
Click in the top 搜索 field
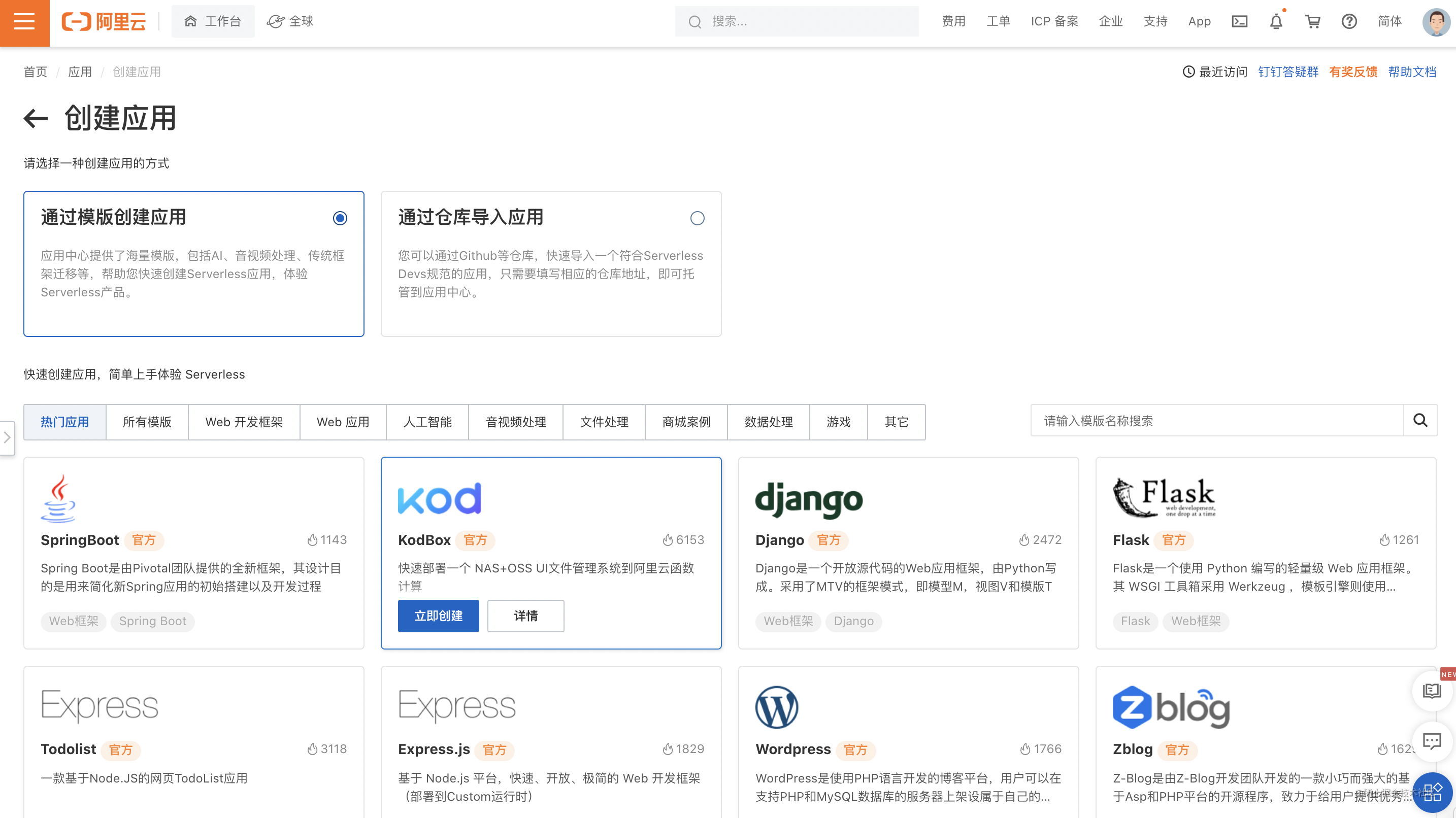click(x=797, y=21)
